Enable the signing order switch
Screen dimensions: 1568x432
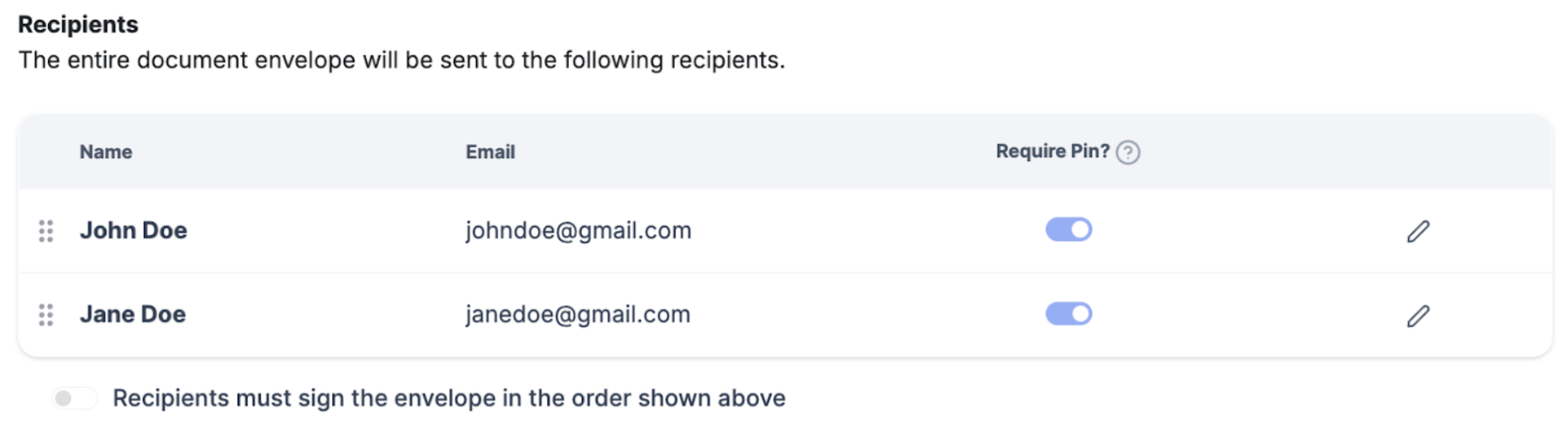click(75, 398)
